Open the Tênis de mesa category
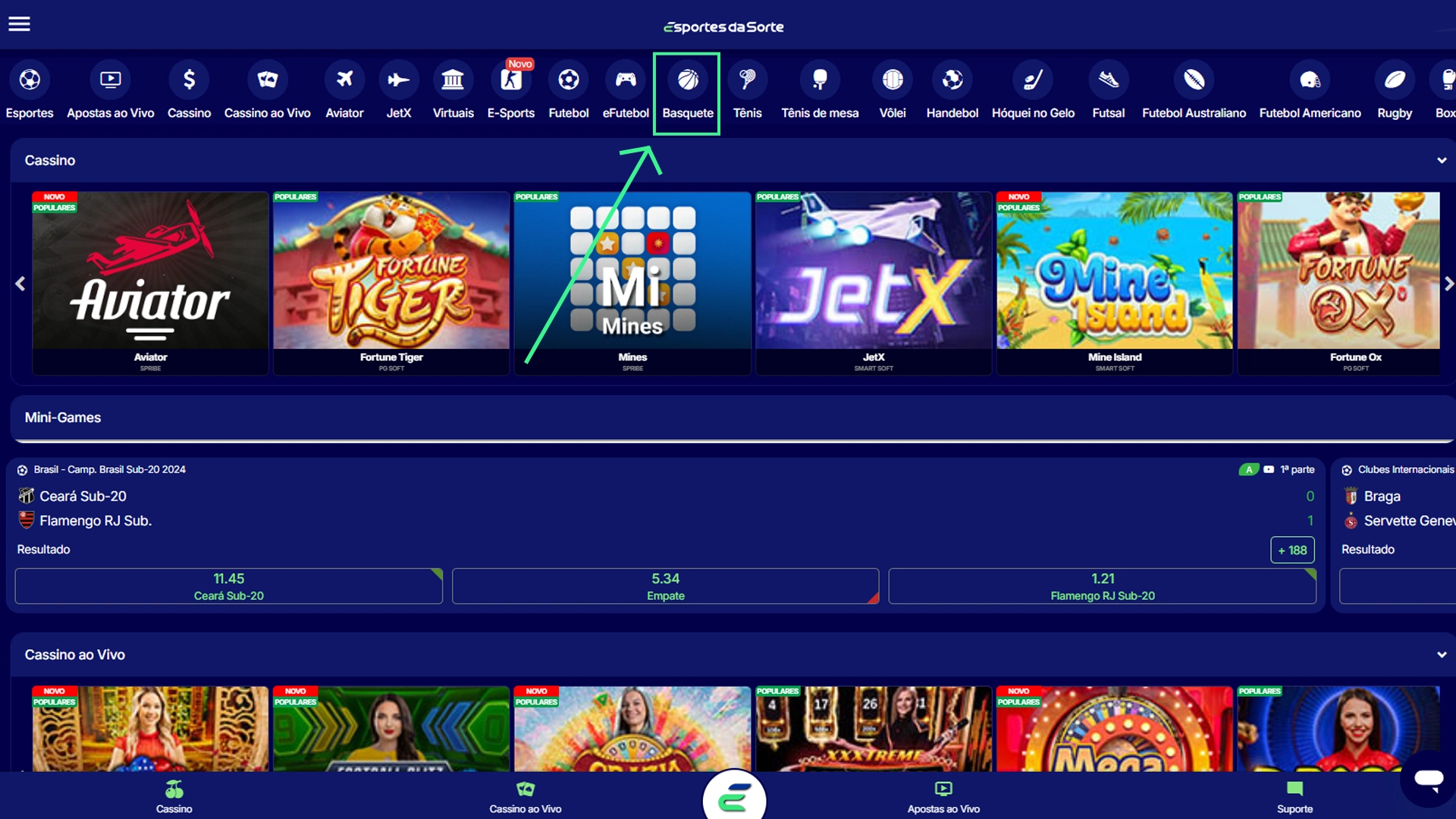Viewport: 1456px width, 819px height. [x=820, y=92]
